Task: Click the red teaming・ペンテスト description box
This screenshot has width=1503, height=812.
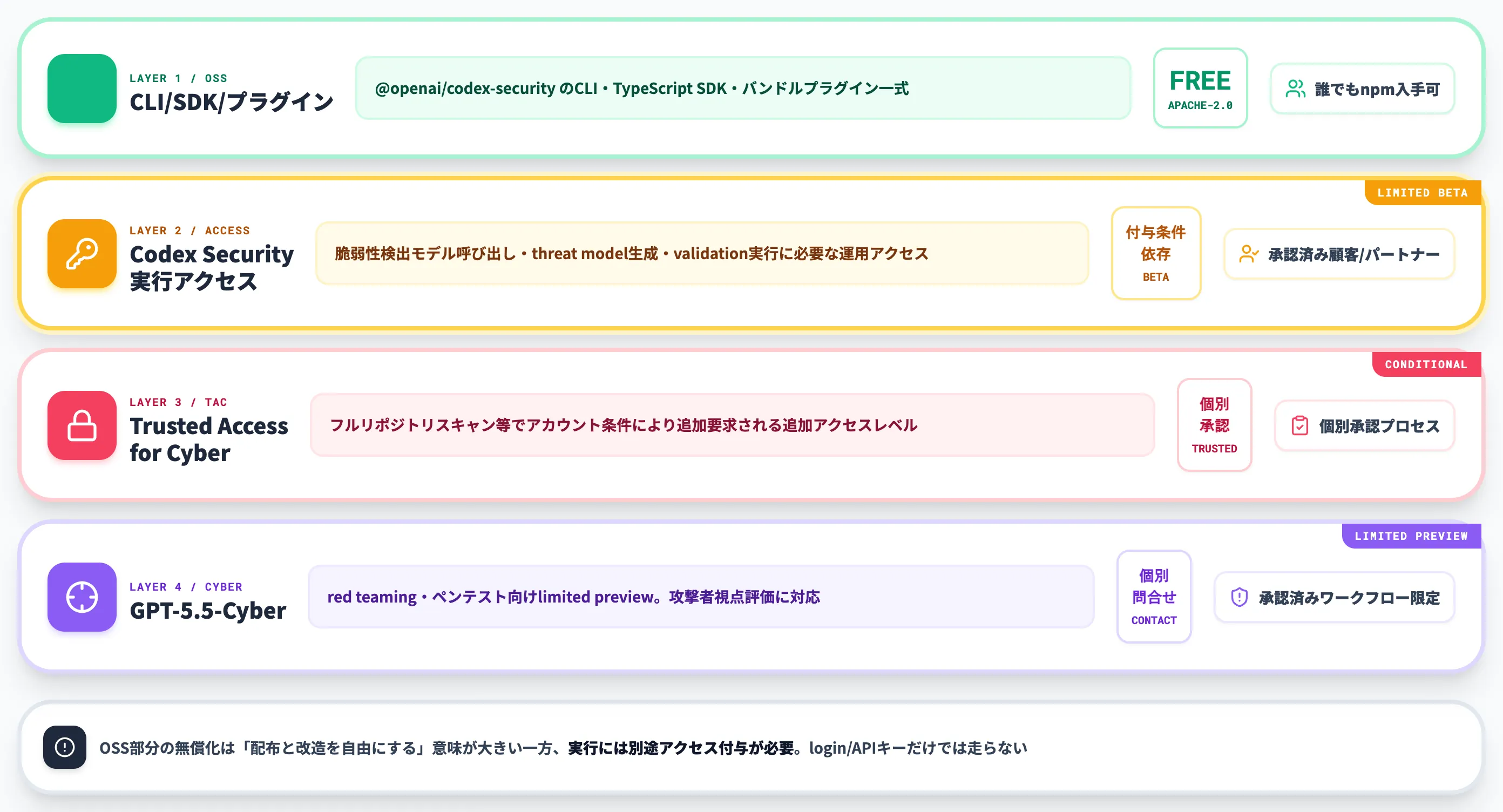Action: (701, 596)
